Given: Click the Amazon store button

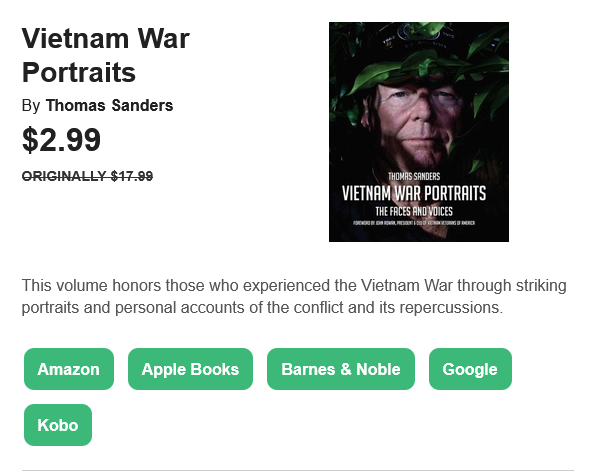Looking at the screenshot, I should 69,369.
